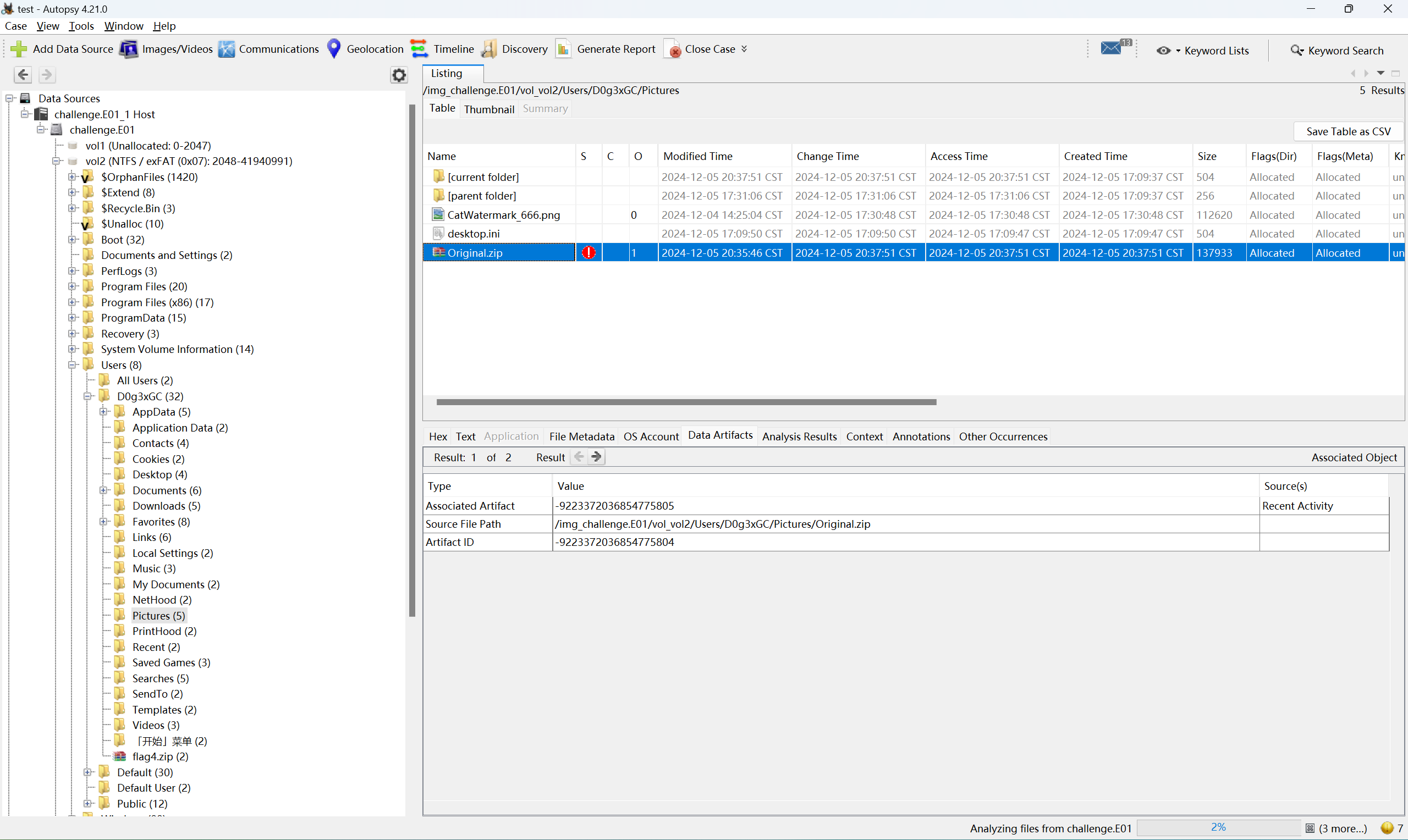Expand the Public user folder node

(88, 804)
